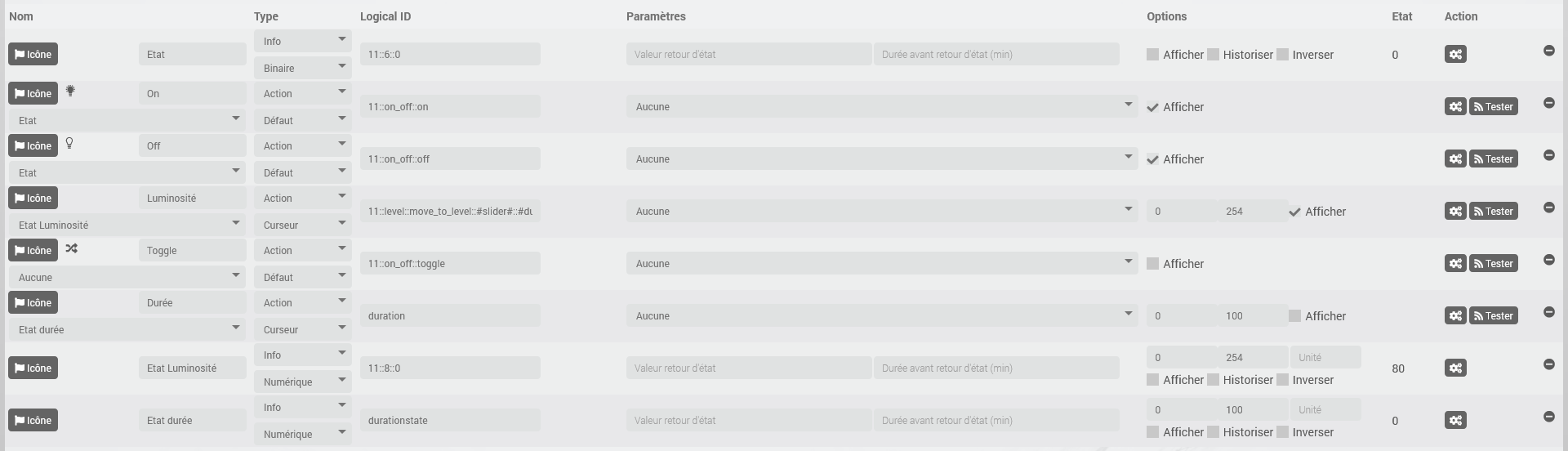Expand the Etat Luminosité linked info dropdown

coord(126,225)
